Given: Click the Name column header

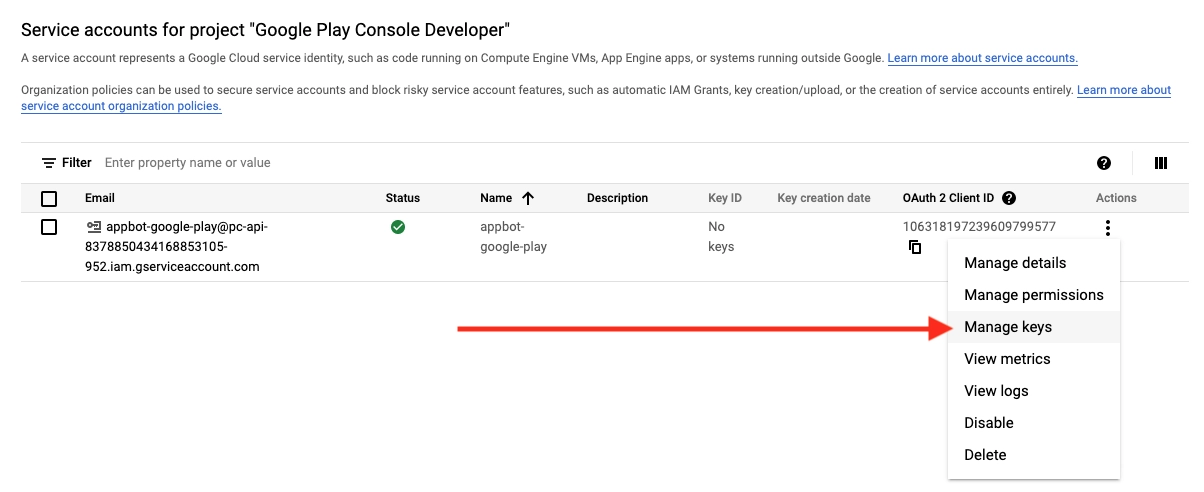Looking at the screenshot, I should [x=496, y=198].
